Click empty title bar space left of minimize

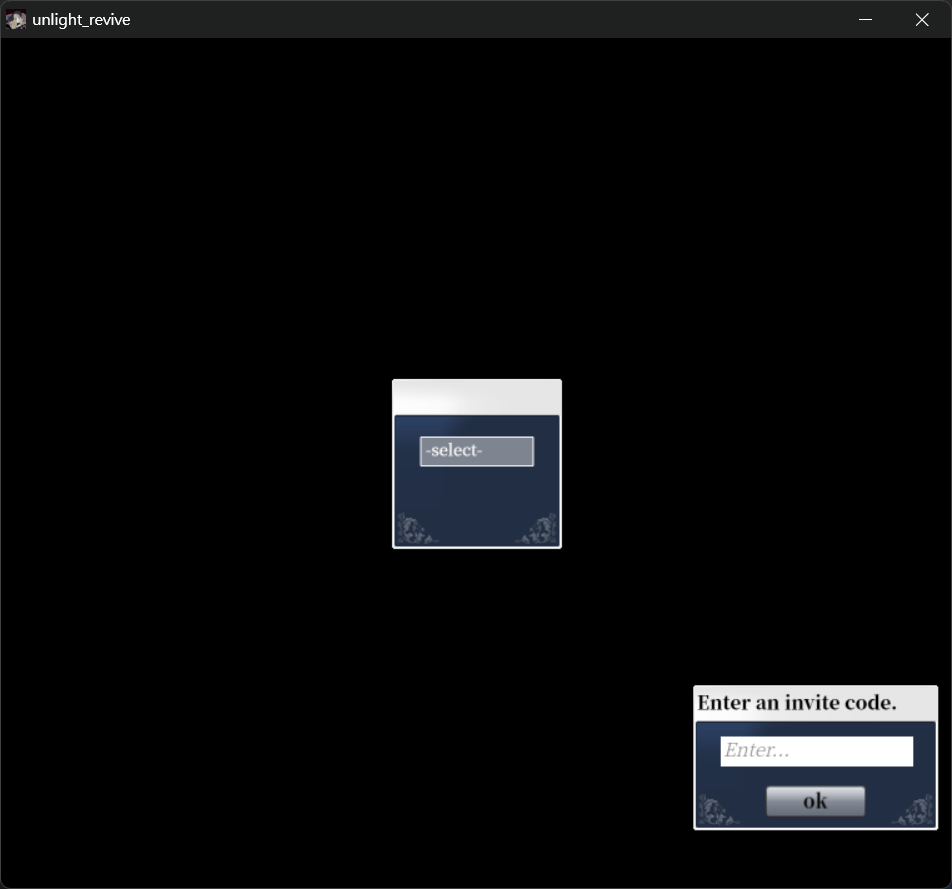pyautogui.click(x=500, y=20)
